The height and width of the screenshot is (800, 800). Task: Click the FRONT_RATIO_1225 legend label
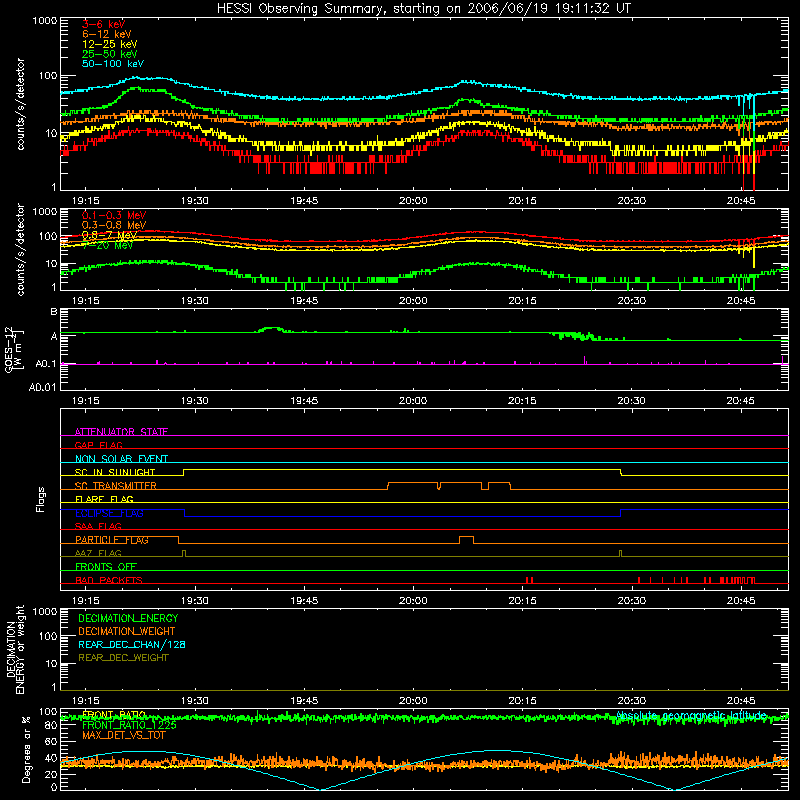coord(129,724)
